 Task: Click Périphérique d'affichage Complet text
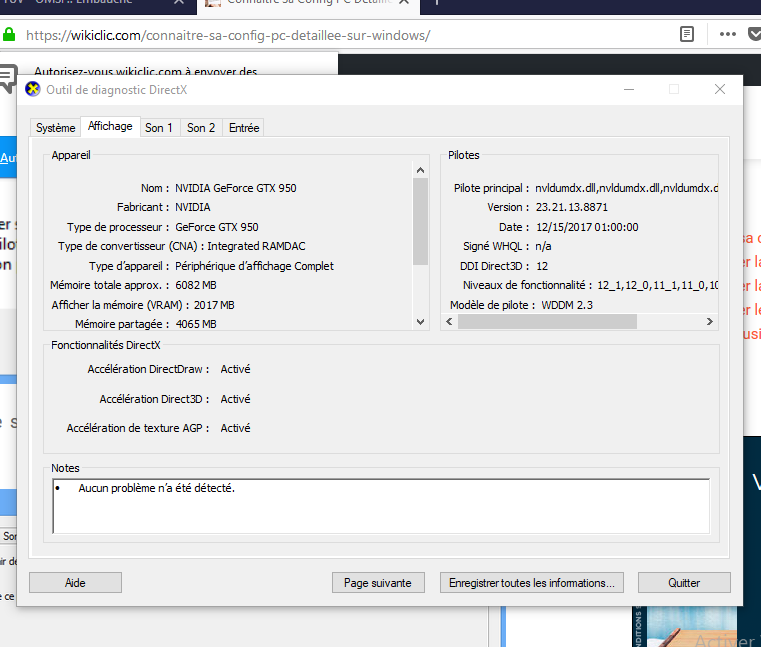tap(254, 266)
